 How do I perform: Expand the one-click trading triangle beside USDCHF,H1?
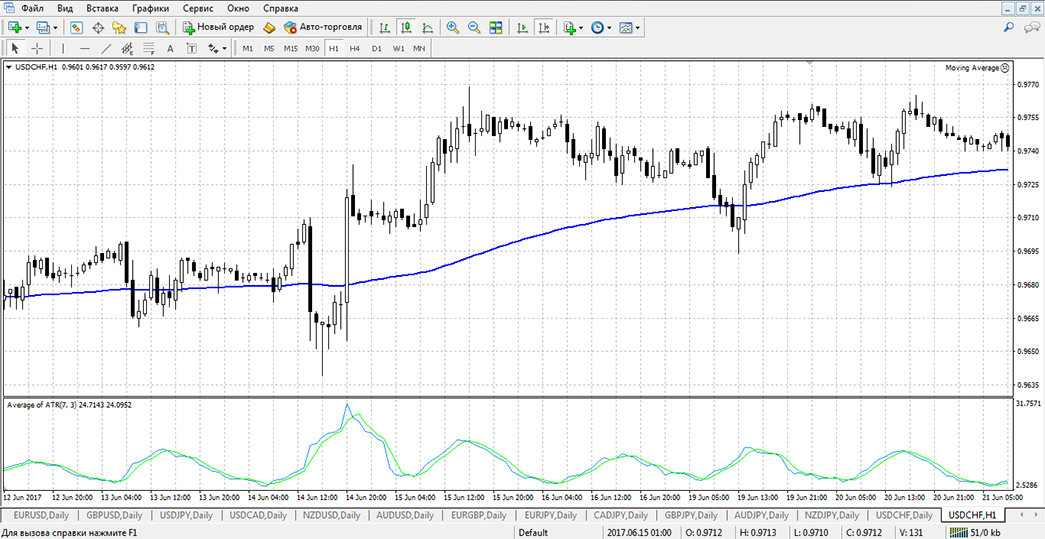point(8,67)
